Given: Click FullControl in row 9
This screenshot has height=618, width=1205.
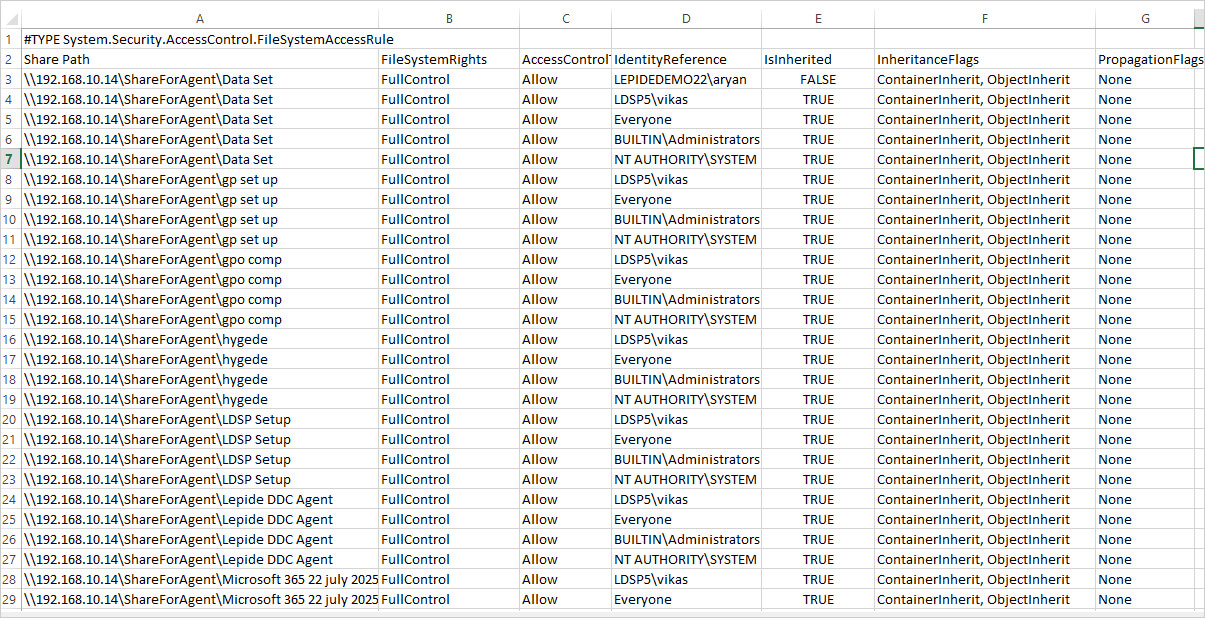Looking at the screenshot, I should point(449,199).
